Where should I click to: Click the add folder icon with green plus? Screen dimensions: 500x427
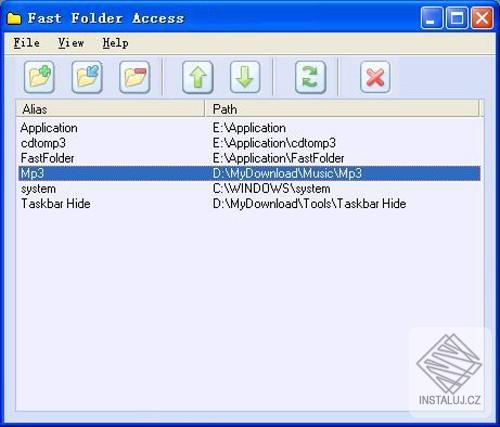coord(39,77)
